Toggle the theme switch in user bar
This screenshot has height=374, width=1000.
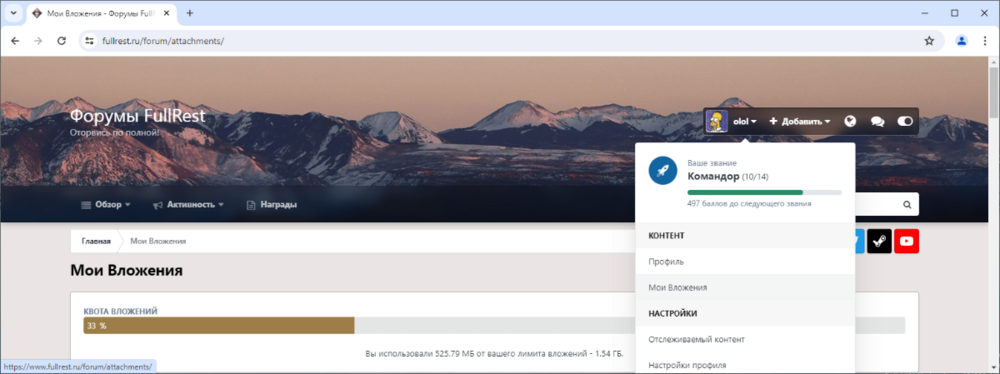905,121
